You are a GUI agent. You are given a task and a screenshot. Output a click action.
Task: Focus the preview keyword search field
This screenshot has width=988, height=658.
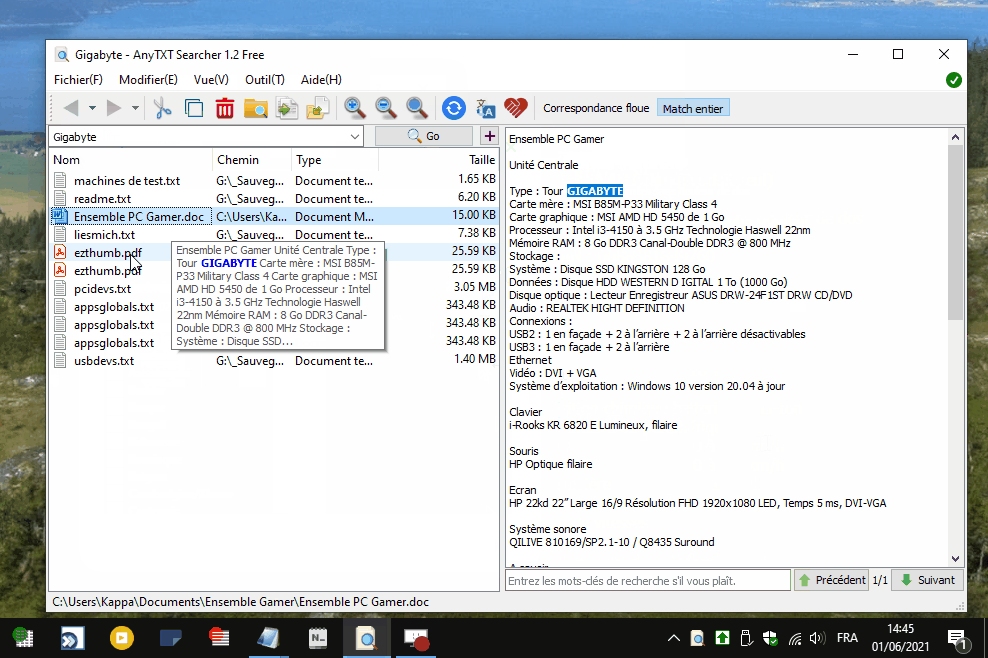tap(648, 580)
